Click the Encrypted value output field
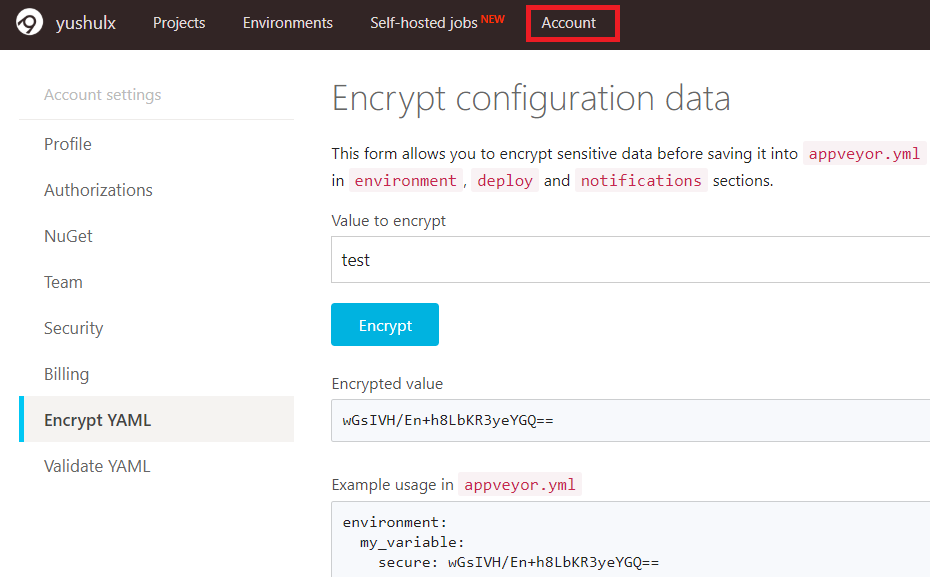This screenshot has height=577, width=930. [630, 420]
